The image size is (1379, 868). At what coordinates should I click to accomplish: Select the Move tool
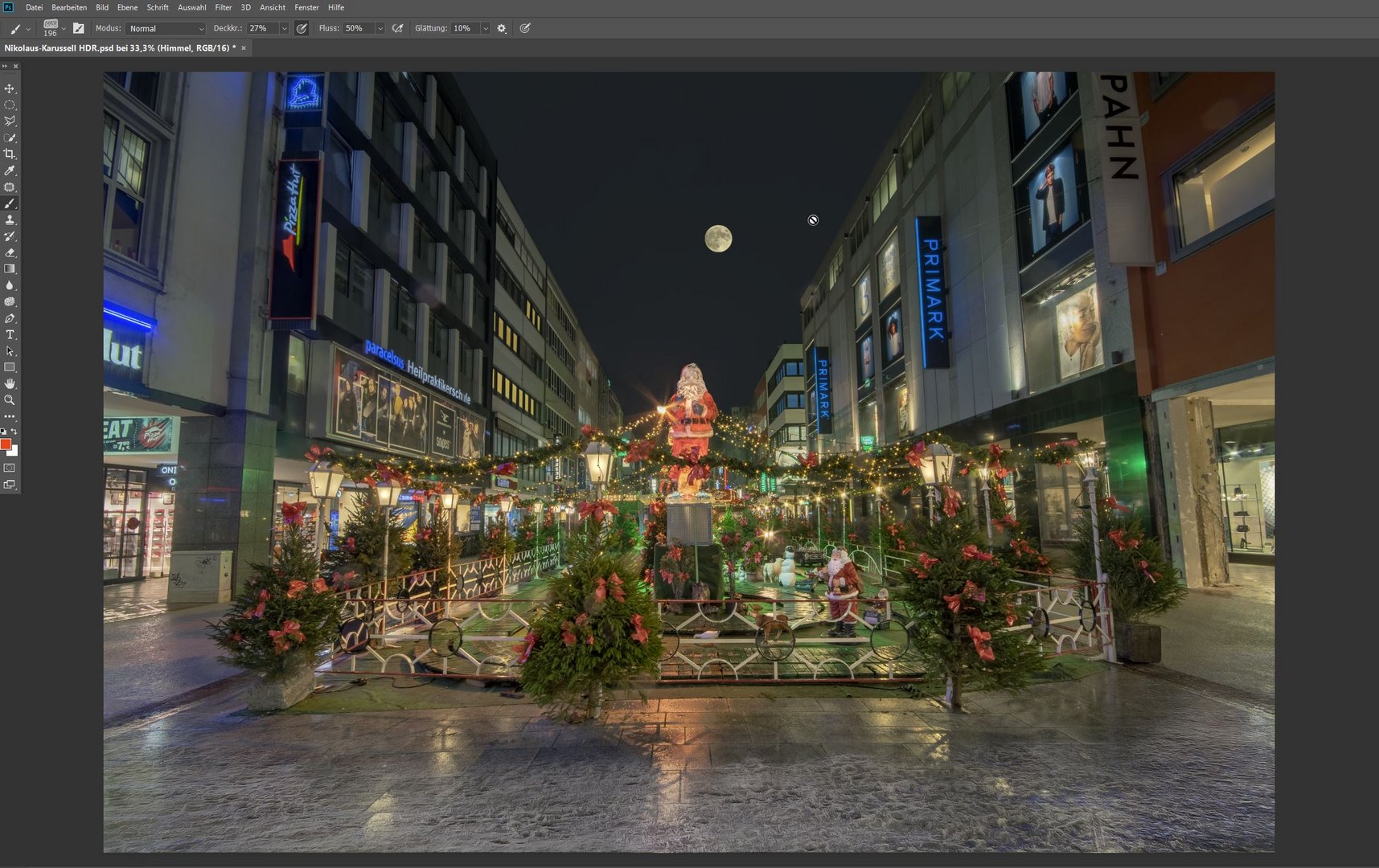(x=10, y=88)
